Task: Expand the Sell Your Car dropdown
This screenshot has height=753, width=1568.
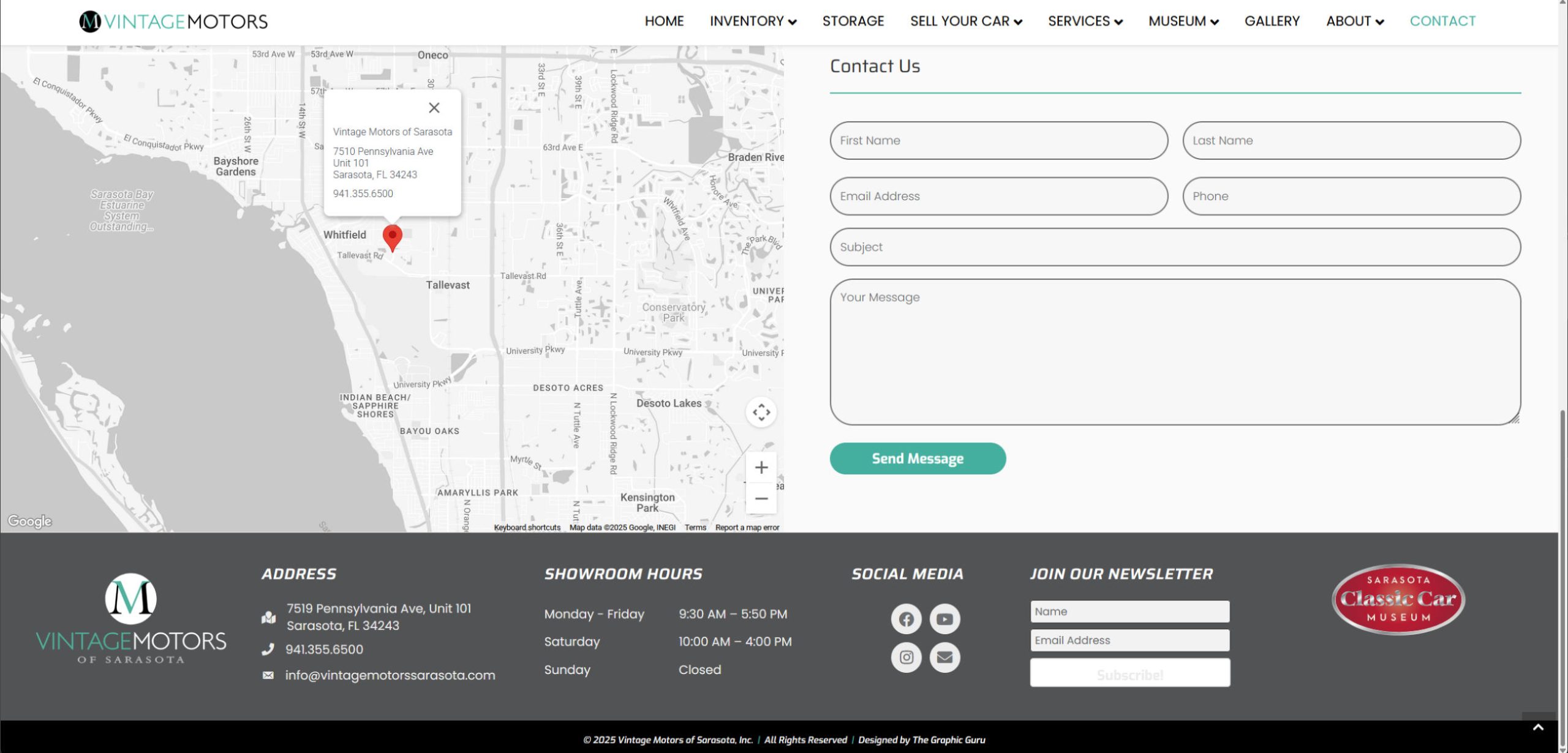Action: click(966, 21)
